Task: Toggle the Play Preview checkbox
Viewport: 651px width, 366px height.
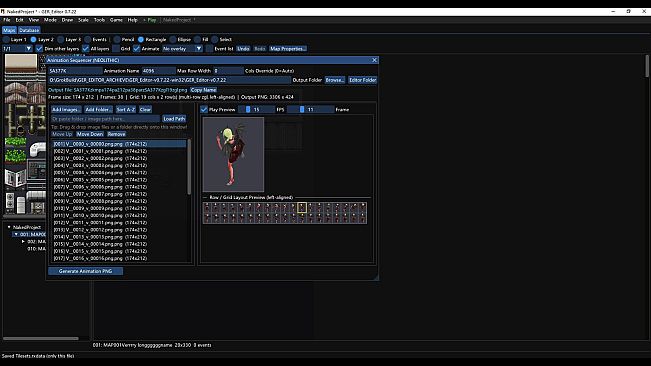Action: [x=204, y=110]
